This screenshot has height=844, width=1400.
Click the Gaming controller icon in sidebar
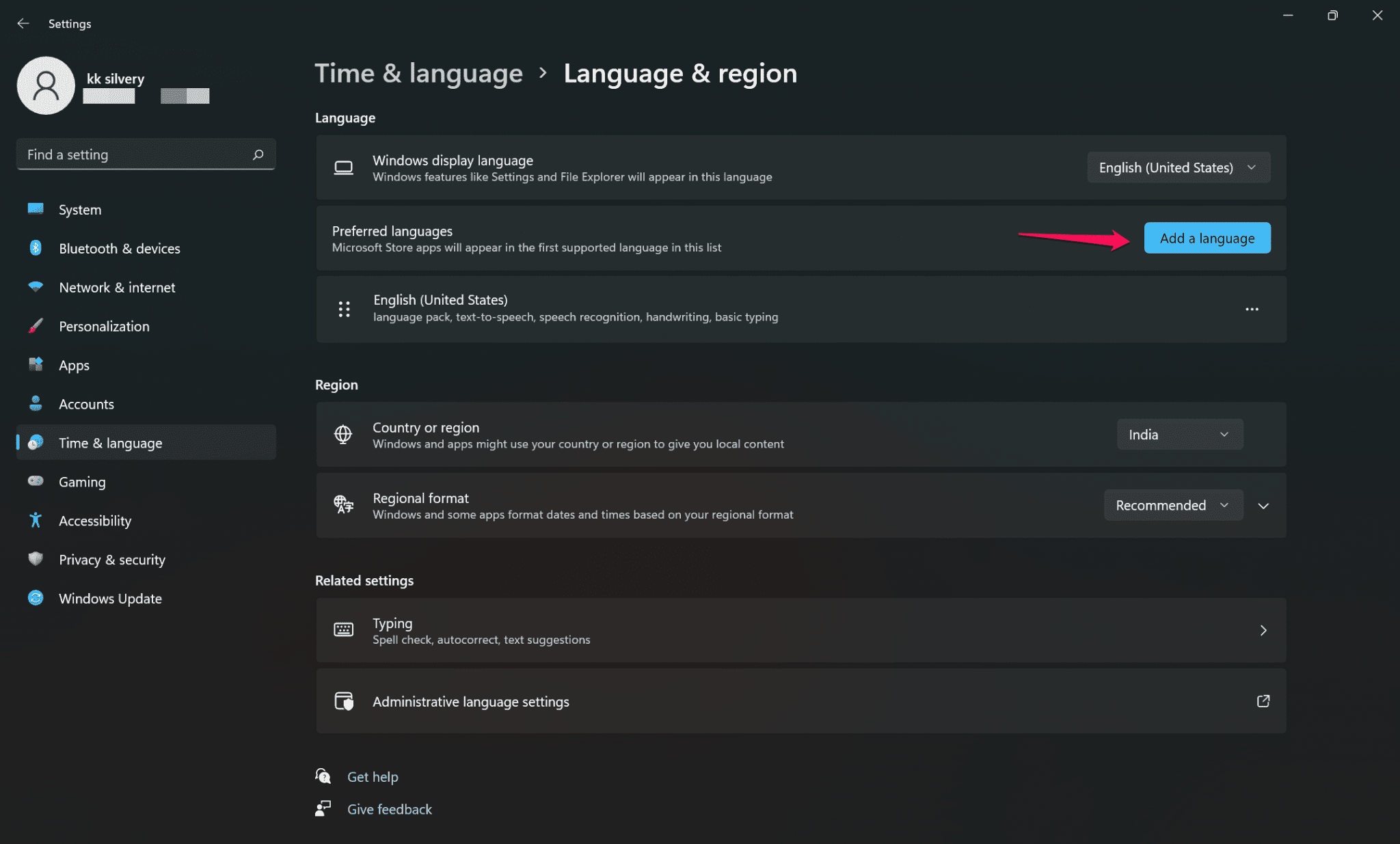click(x=35, y=481)
